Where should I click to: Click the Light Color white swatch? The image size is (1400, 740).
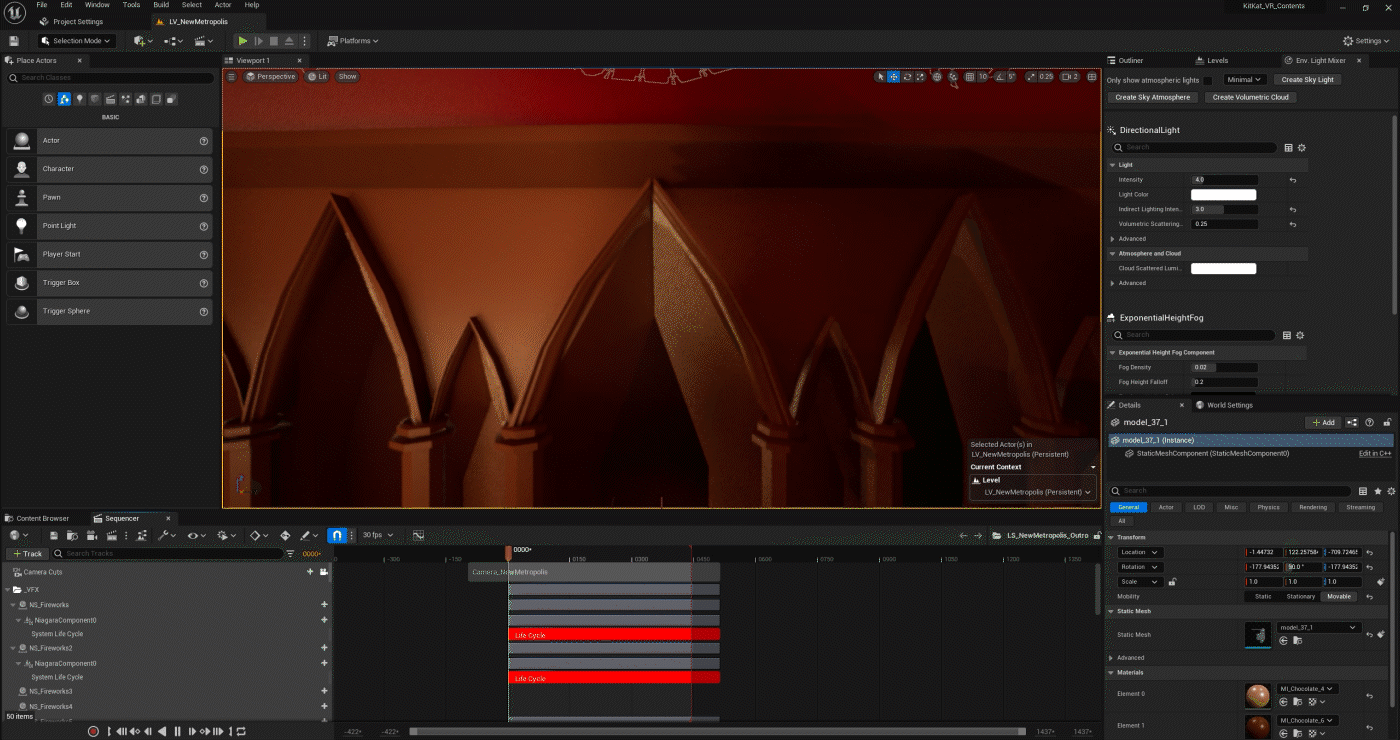(x=1223, y=195)
